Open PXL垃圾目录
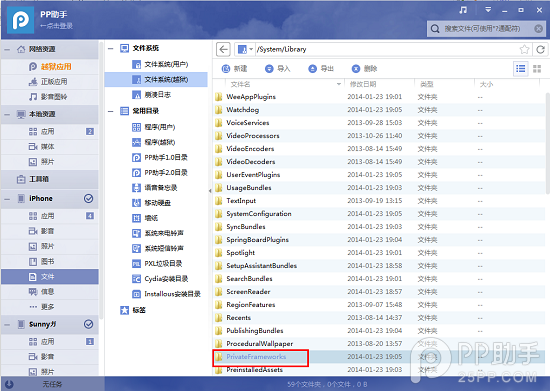 point(157,264)
